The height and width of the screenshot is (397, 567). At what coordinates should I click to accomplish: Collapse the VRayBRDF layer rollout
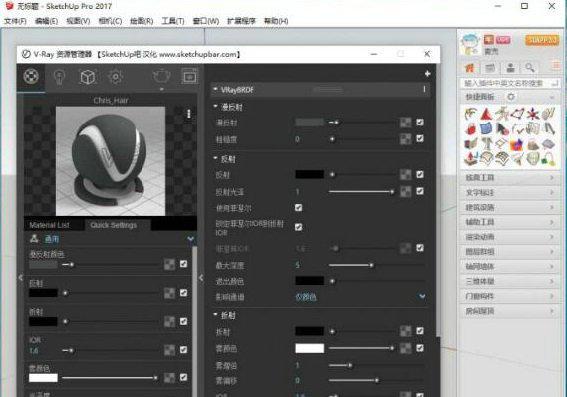216,89
